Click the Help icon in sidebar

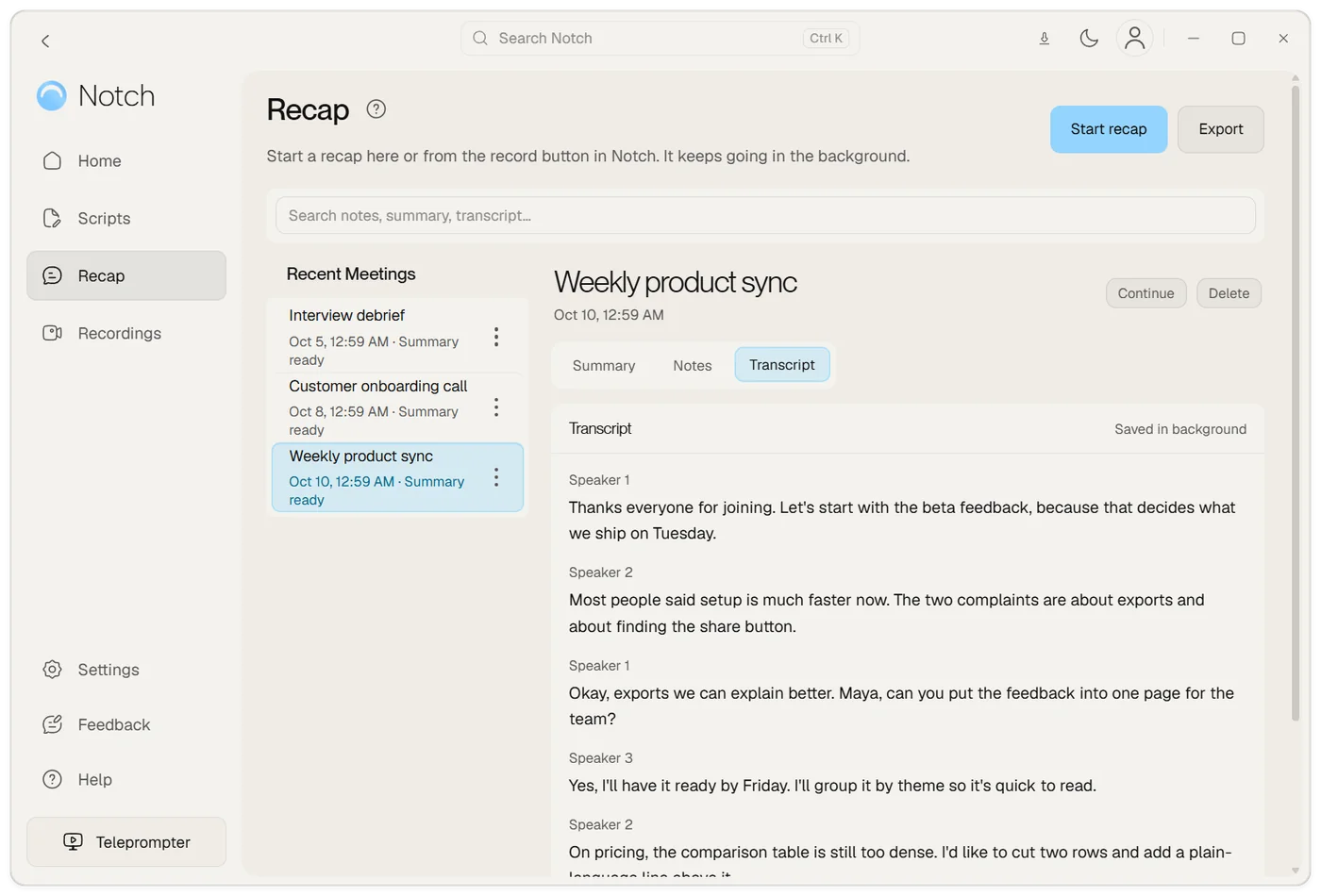[x=53, y=779]
